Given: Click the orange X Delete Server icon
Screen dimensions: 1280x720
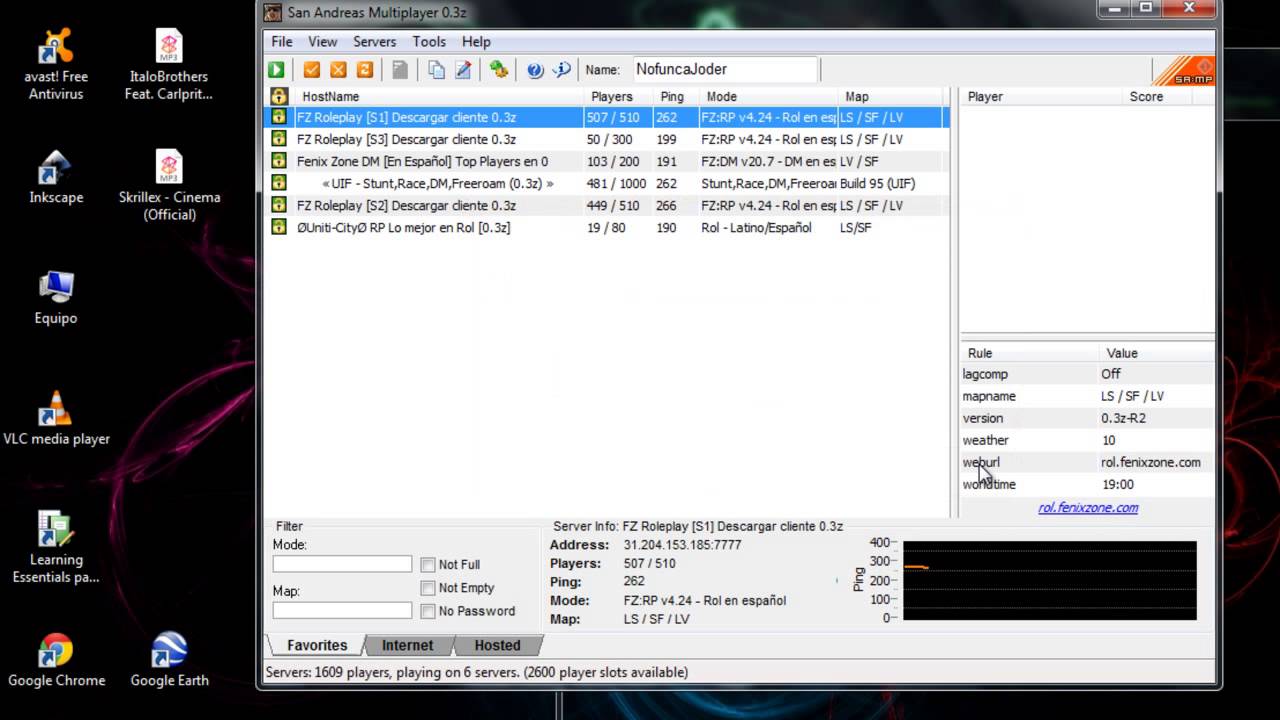Looking at the screenshot, I should tap(338, 70).
